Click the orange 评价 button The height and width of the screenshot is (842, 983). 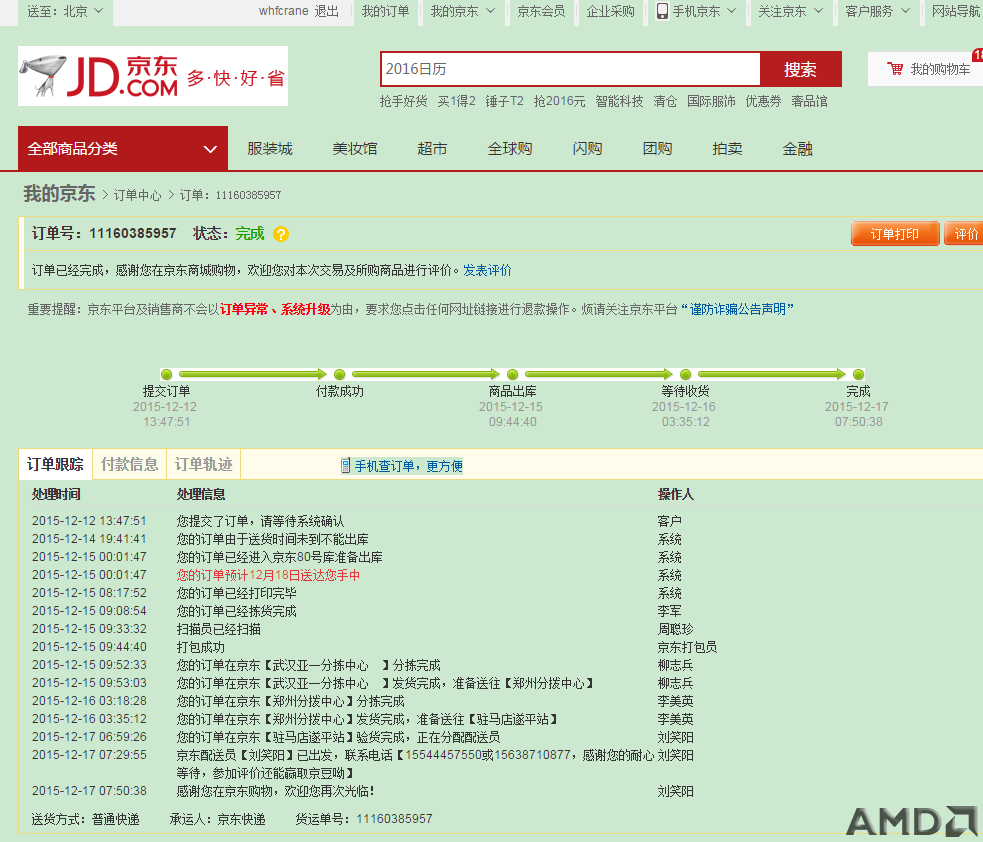(x=964, y=234)
